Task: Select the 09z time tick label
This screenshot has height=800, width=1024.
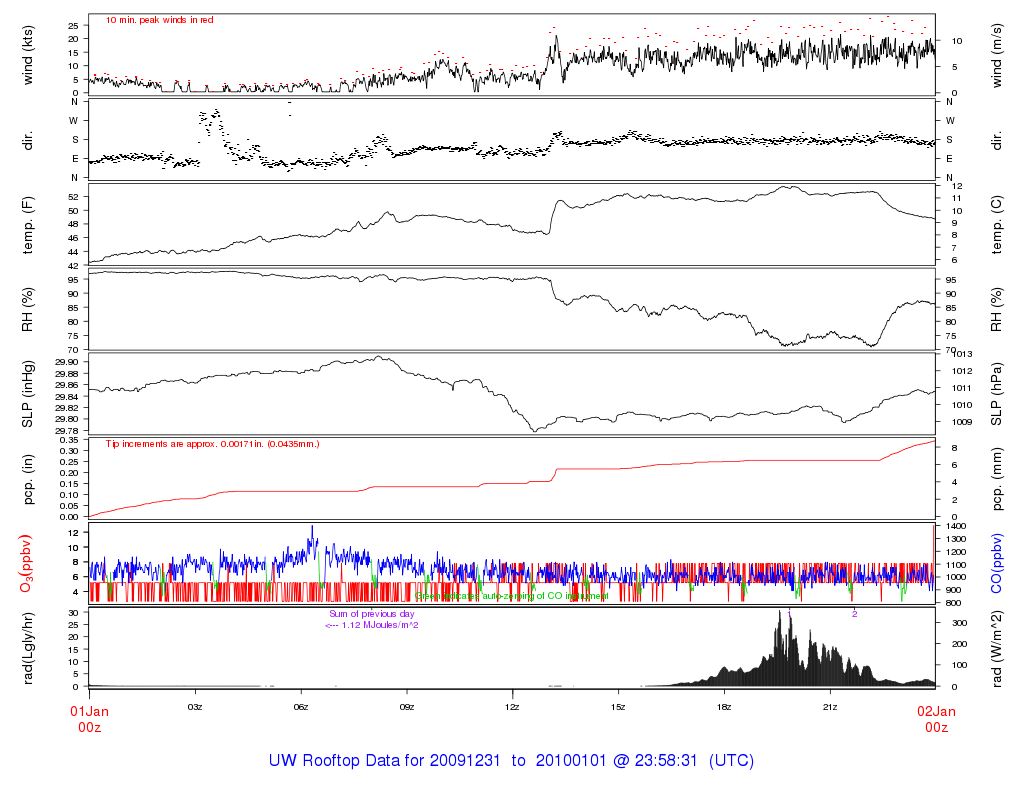Action: (x=406, y=707)
